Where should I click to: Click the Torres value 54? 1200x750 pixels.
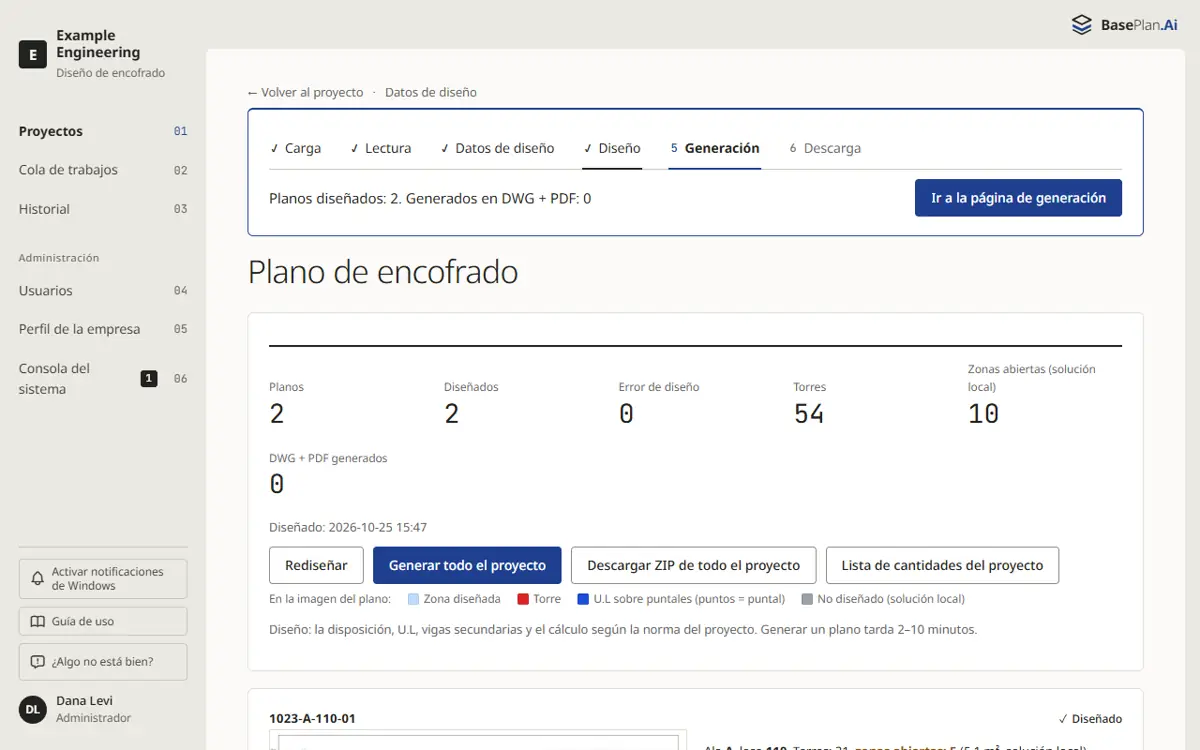[x=809, y=414]
